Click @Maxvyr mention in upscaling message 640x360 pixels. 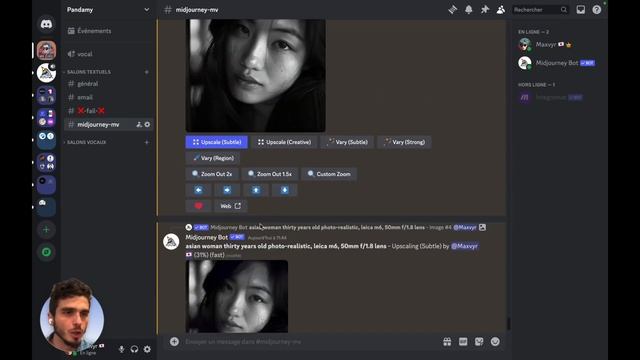pos(464,246)
